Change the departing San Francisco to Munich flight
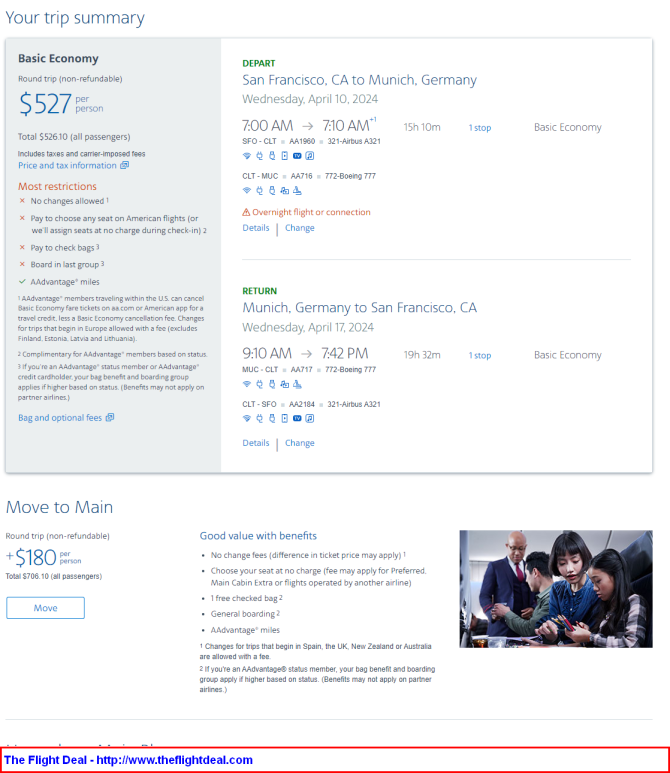 (x=300, y=228)
